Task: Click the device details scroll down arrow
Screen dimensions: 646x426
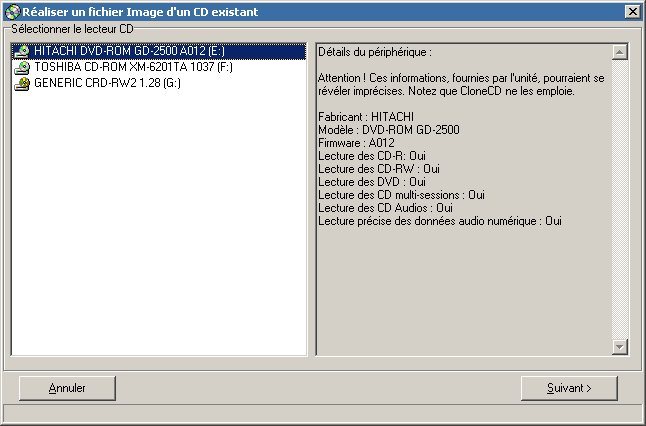Action: click(620, 346)
